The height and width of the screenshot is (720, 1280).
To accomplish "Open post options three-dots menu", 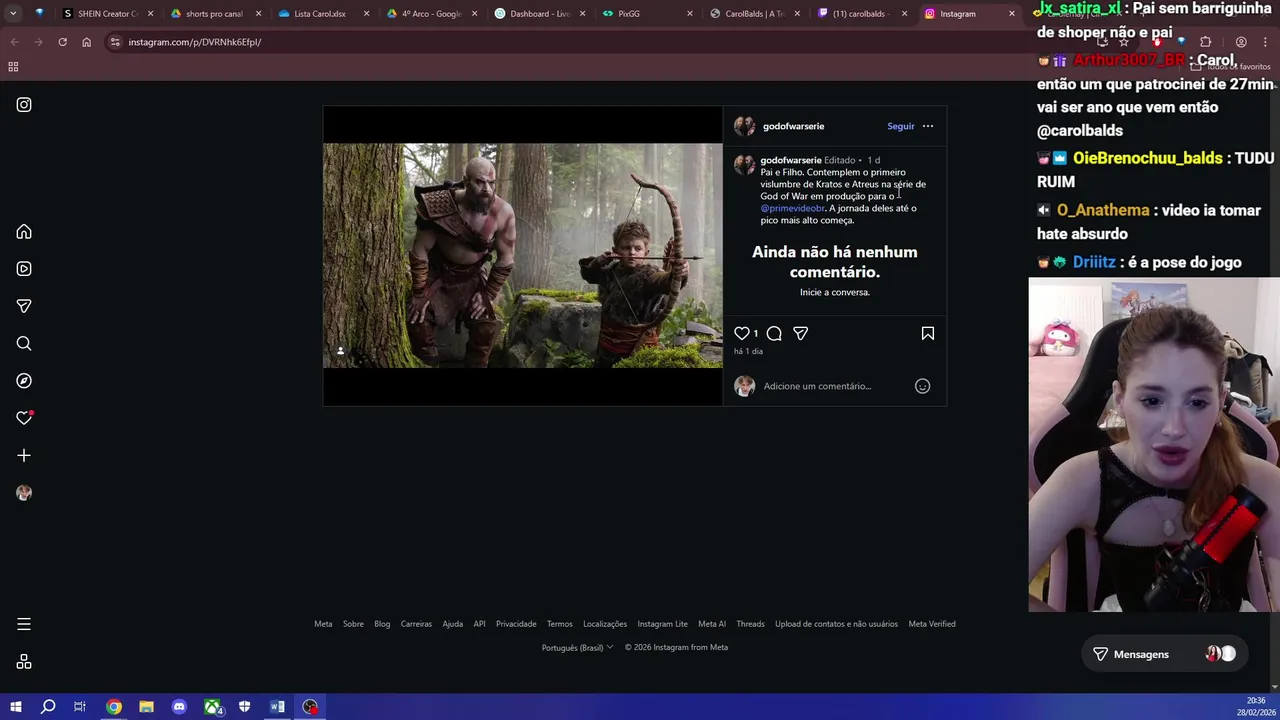I will point(928,126).
